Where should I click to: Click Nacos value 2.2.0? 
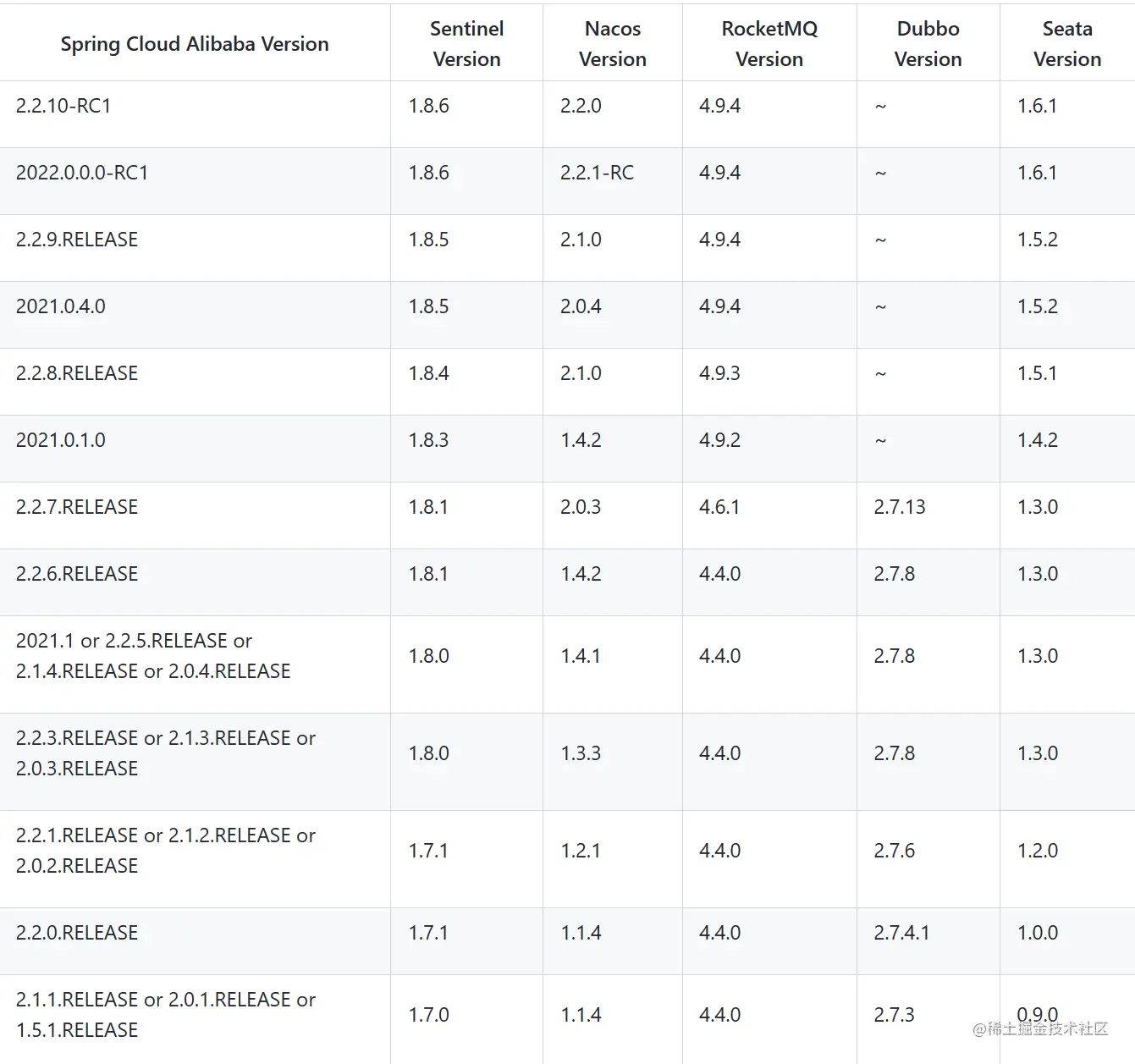[581, 106]
